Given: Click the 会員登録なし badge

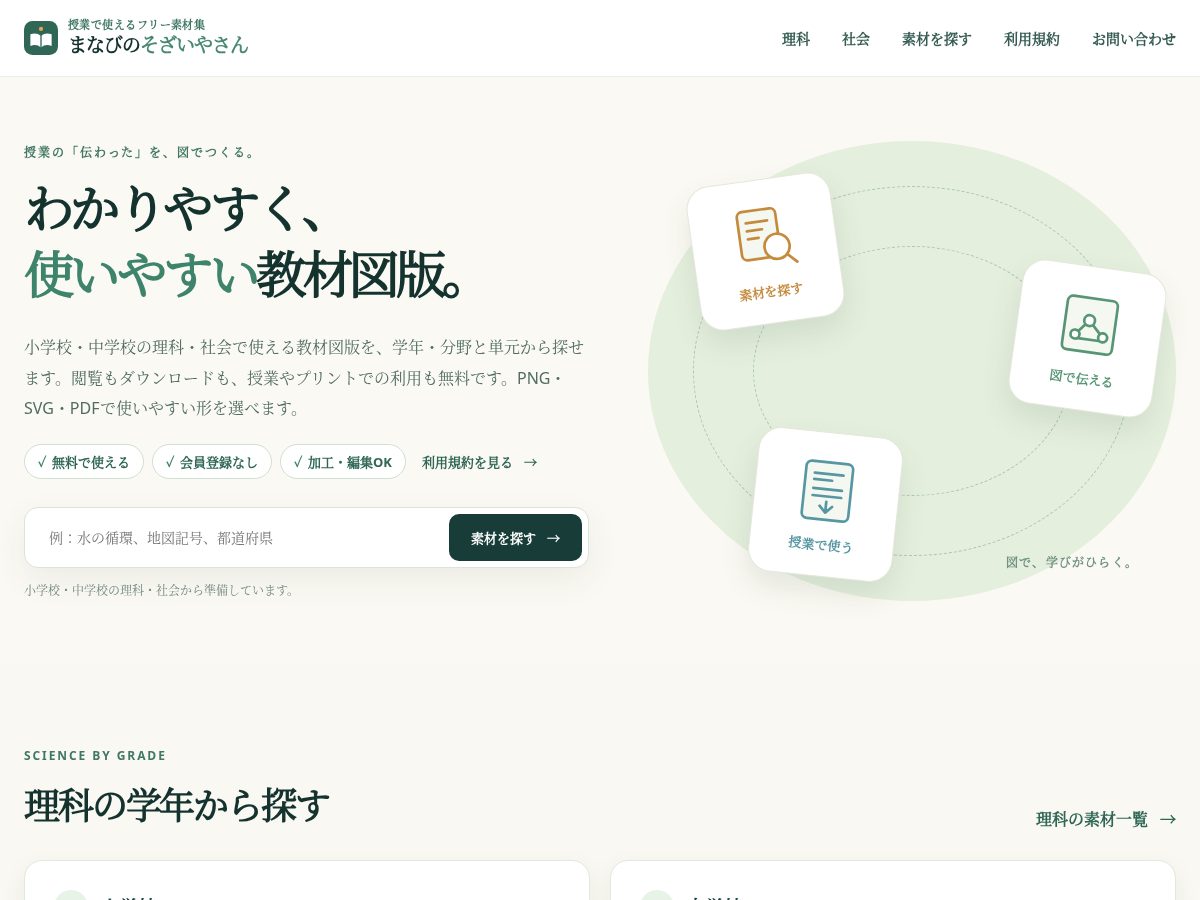Looking at the screenshot, I should [x=212, y=462].
